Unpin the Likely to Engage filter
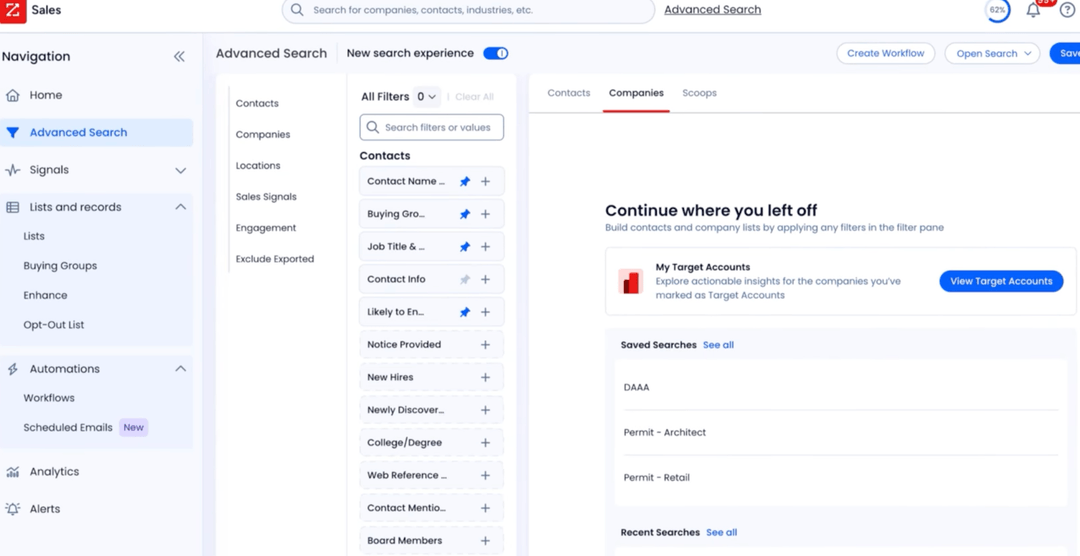Screen dimensions: 1080x556 465,312
